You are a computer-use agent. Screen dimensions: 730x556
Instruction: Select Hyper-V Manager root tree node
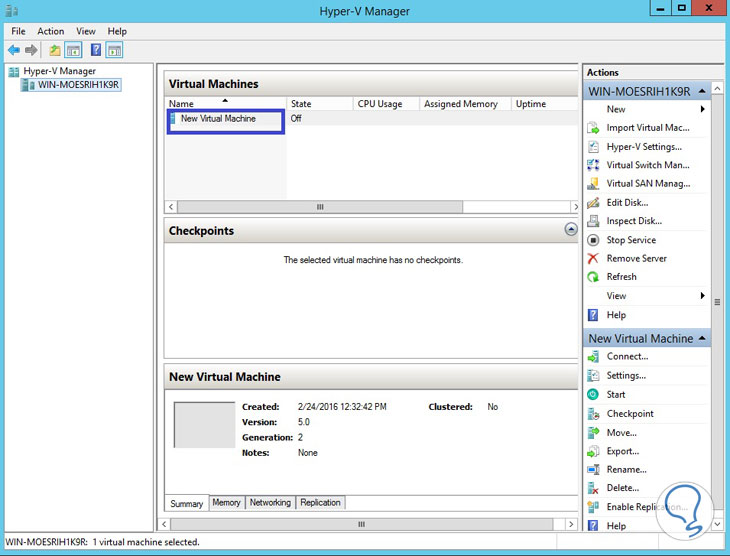(x=60, y=71)
